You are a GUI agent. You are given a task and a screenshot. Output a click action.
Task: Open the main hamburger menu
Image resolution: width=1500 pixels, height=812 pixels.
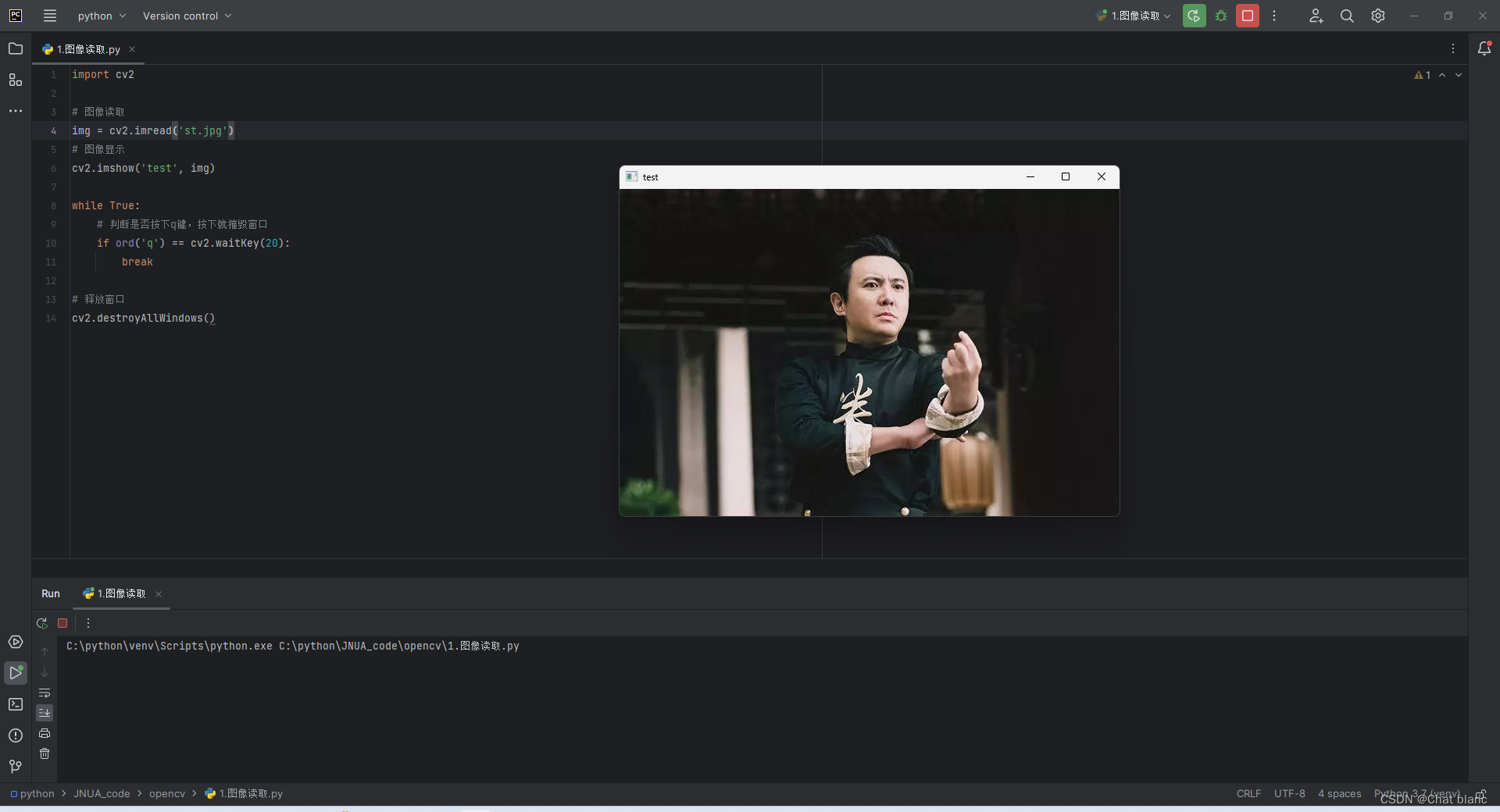pos(50,16)
